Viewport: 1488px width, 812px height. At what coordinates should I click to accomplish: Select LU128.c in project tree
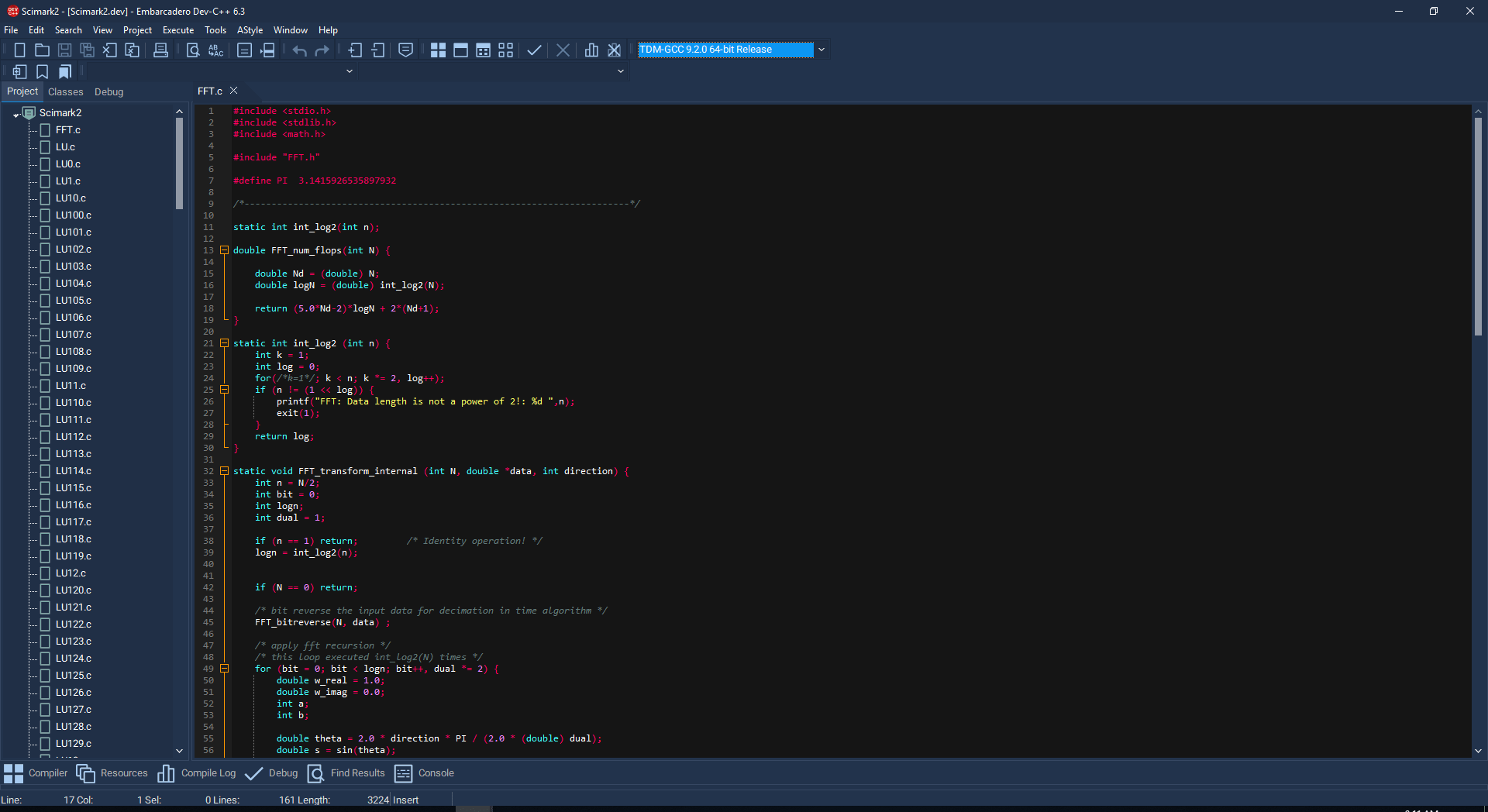point(73,727)
